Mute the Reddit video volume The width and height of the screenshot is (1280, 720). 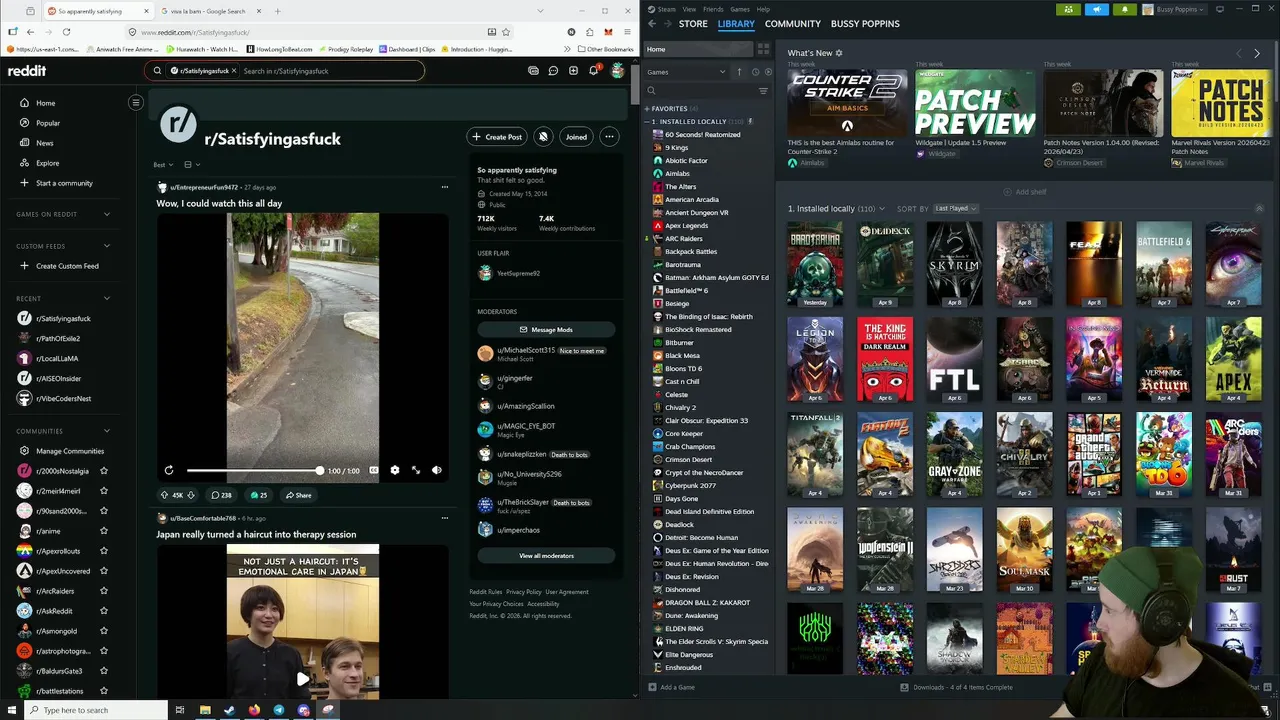437,470
